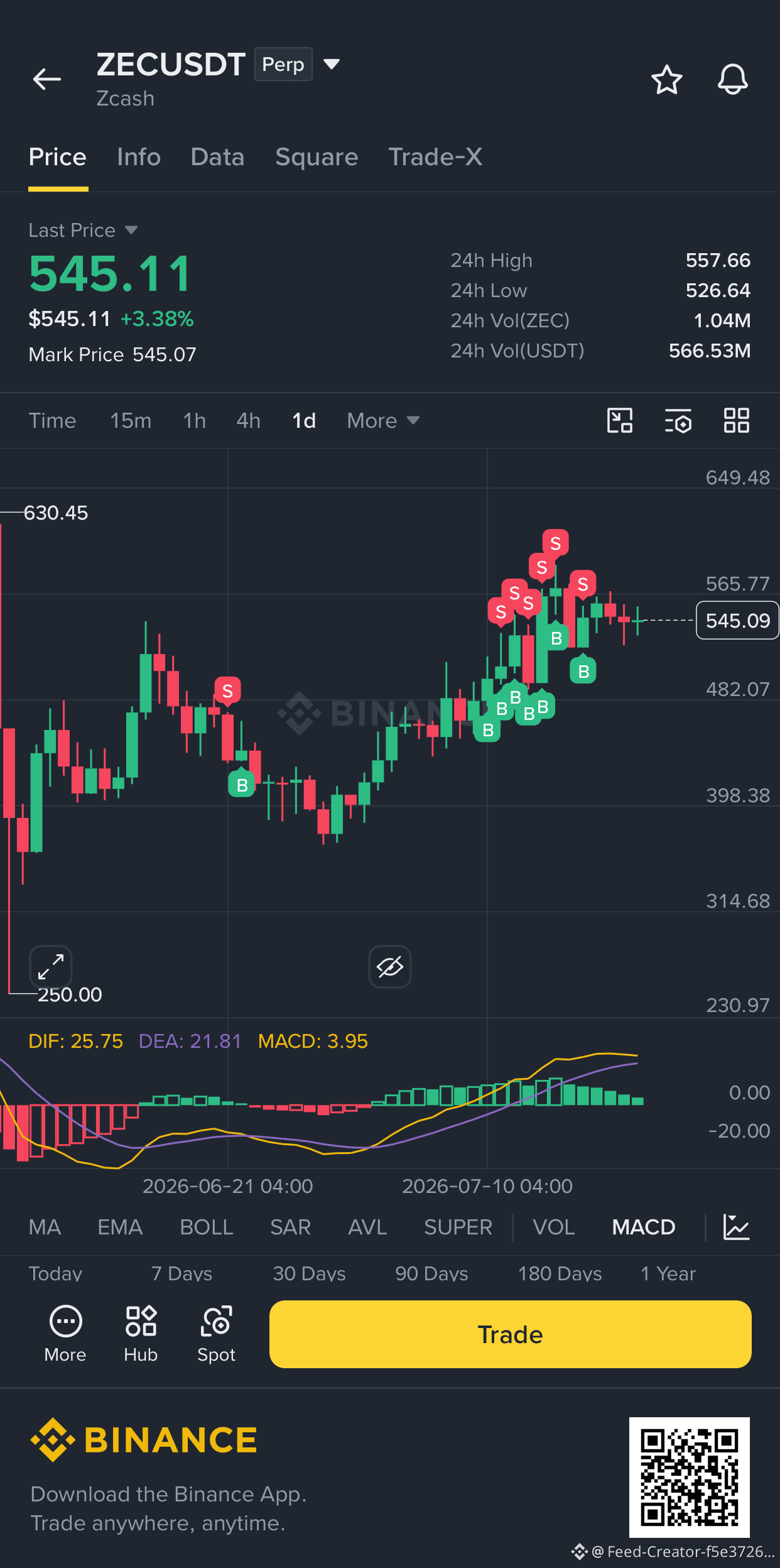
Task: Toggle SUPER indicator on chart
Action: click(458, 1227)
